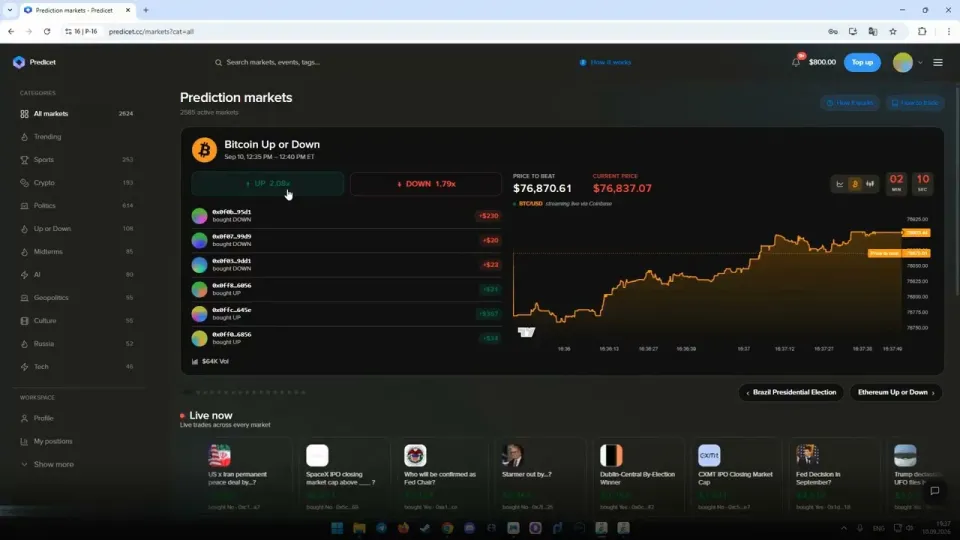Open the password key icon in address bar
The image size is (960, 540).
pos(833,31)
